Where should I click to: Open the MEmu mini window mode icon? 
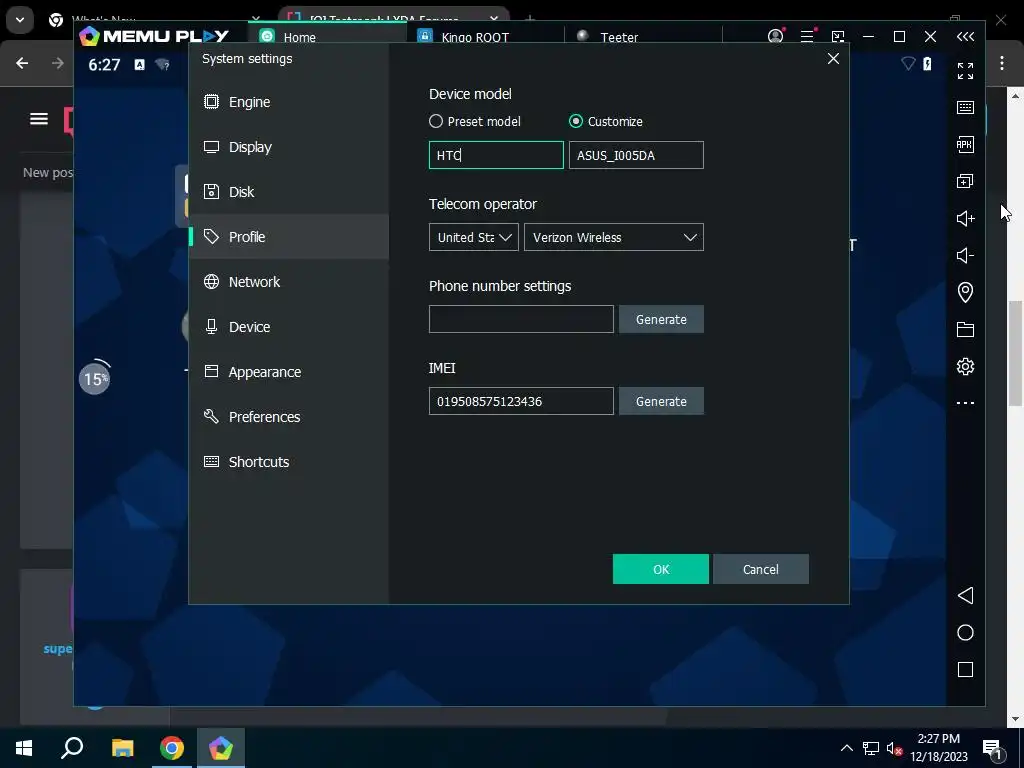click(838, 37)
